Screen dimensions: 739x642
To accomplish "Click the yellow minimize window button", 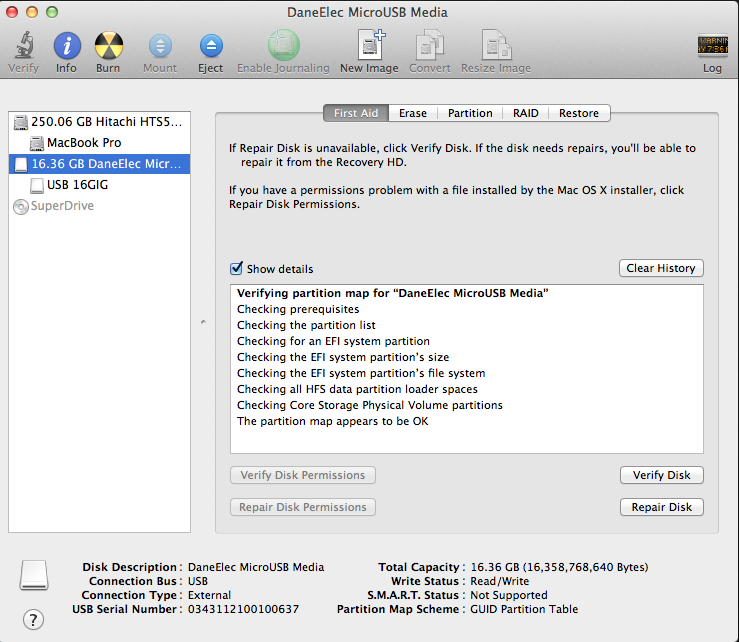I will tap(32, 12).
